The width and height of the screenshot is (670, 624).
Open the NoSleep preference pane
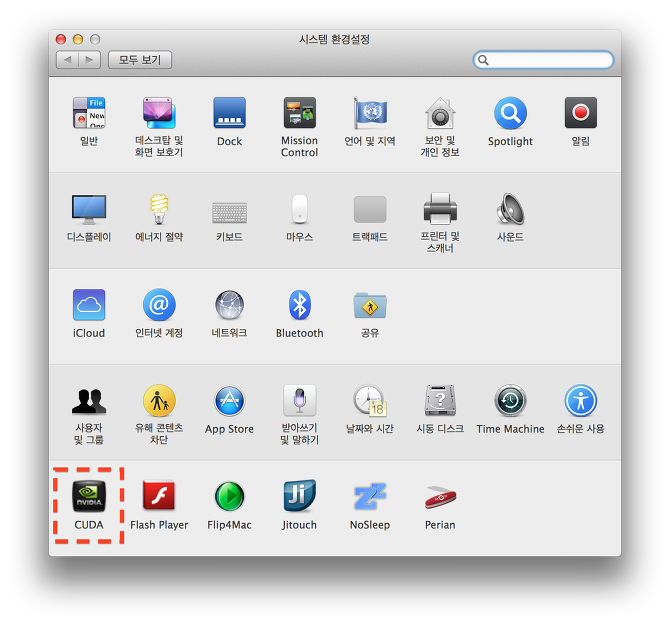click(x=370, y=496)
